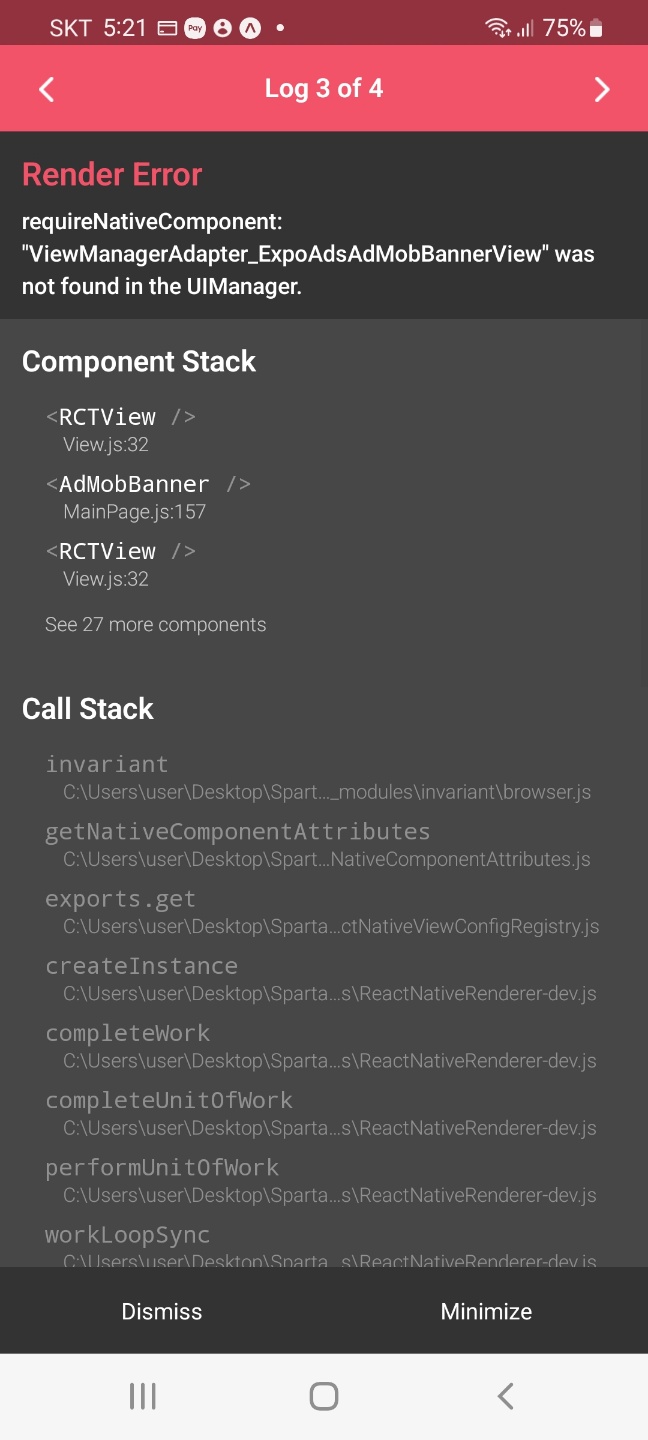This screenshot has height=1440, width=648.
Task: Tap the battery icon in status bar
Action: [597, 29]
